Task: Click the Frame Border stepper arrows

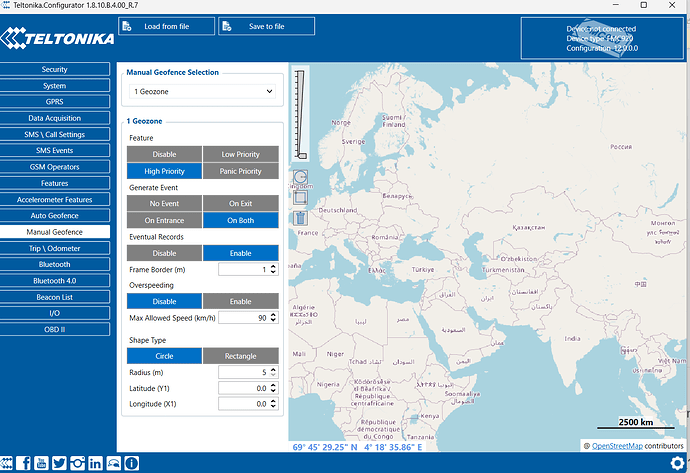Action: click(x=273, y=270)
